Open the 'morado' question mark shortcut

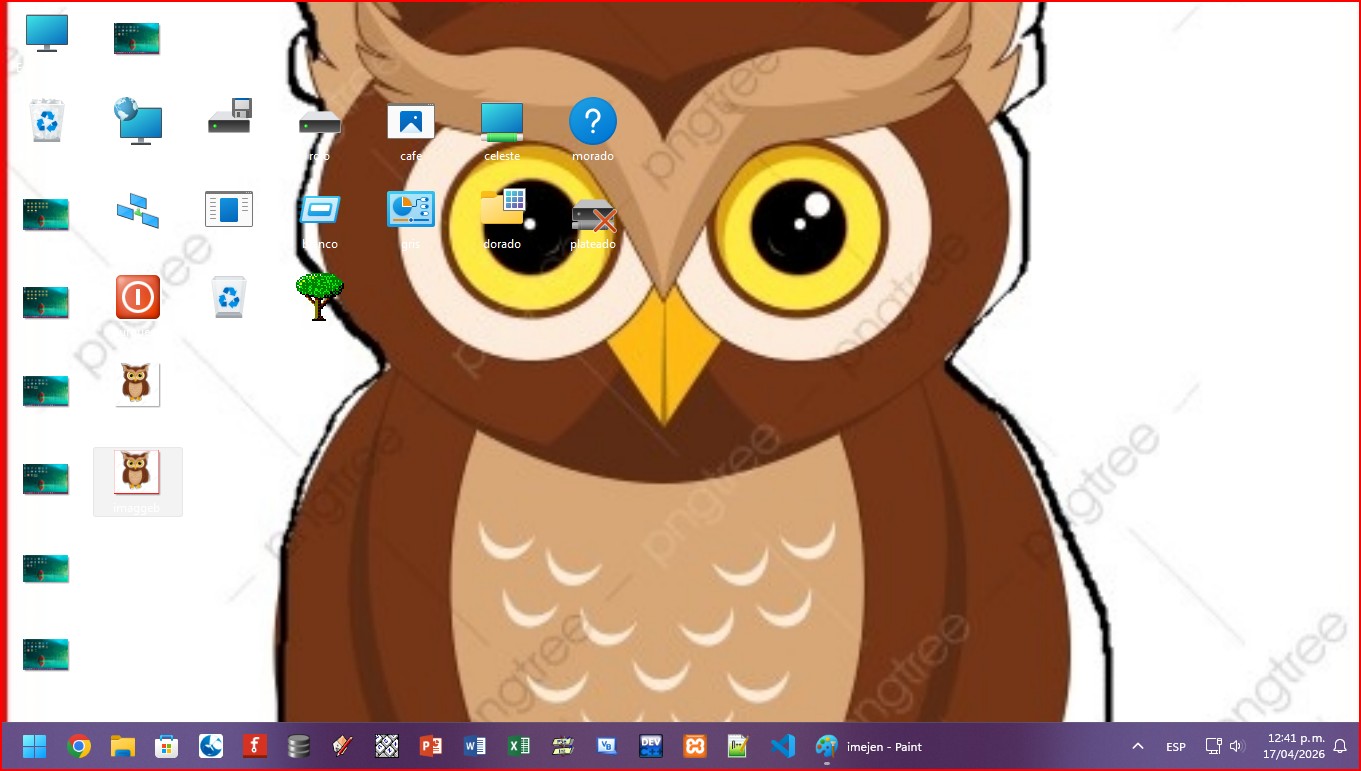(x=592, y=123)
